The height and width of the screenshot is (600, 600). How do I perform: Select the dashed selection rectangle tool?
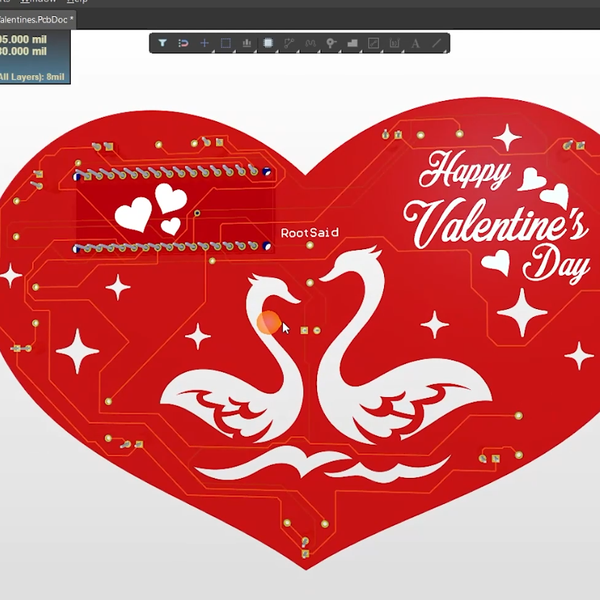226,43
